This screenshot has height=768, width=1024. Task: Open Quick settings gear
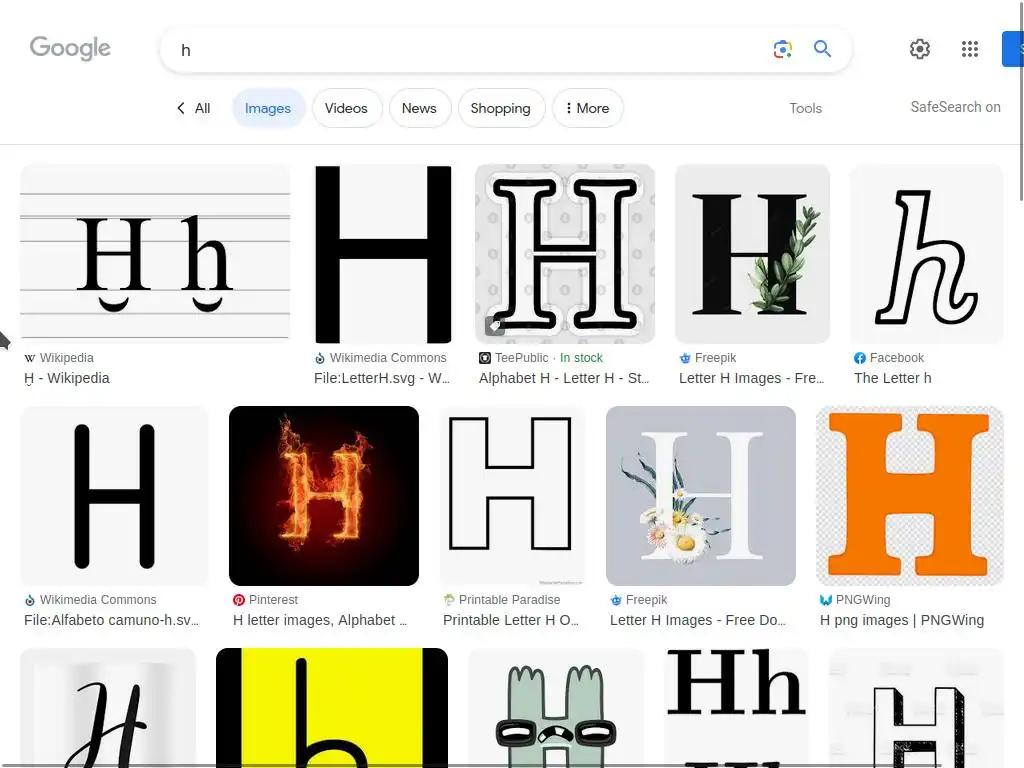tap(920, 49)
